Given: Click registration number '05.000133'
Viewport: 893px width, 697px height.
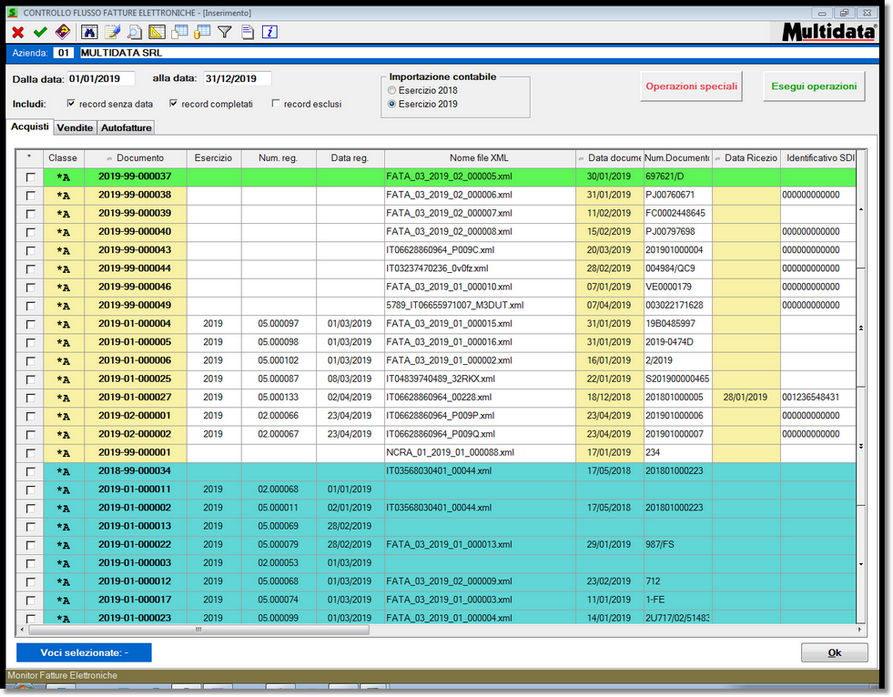Looking at the screenshot, I should click(278, 397).
